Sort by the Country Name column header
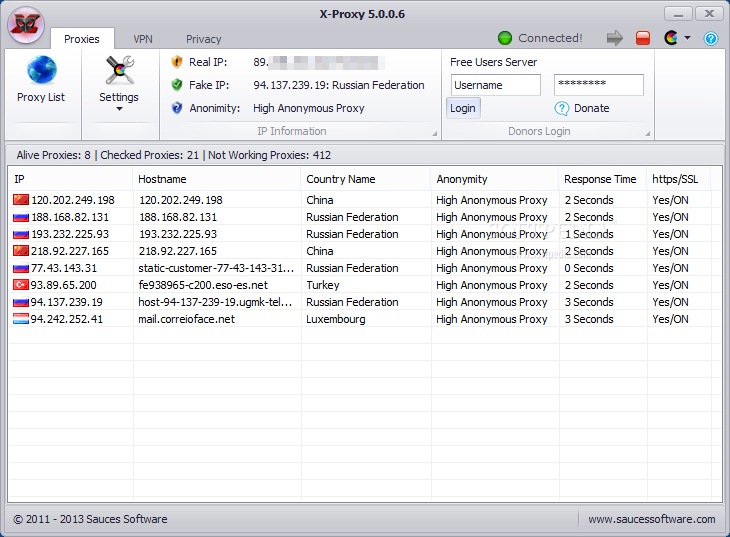730x537 pixels. coord(366,179)
